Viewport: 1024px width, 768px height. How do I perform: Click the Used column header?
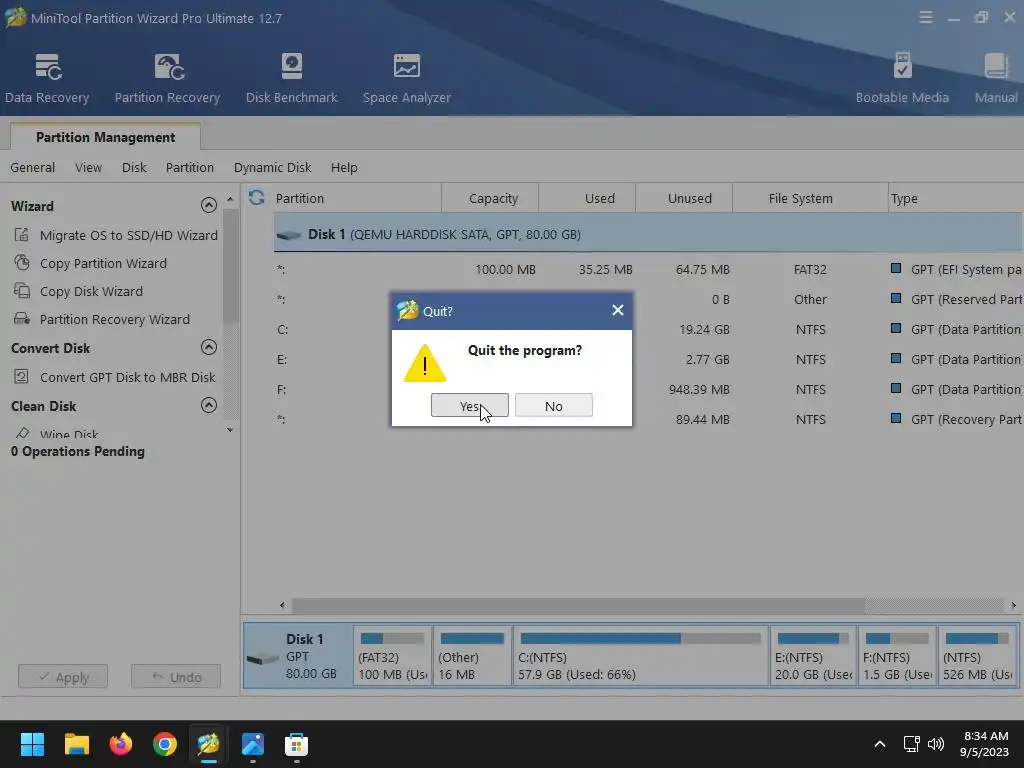(588, 198)
